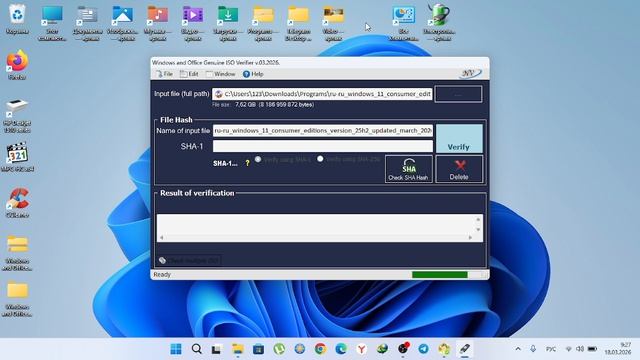Open the Help menu
This screenshot has width=640, height=360.
[x=253, y=74]
